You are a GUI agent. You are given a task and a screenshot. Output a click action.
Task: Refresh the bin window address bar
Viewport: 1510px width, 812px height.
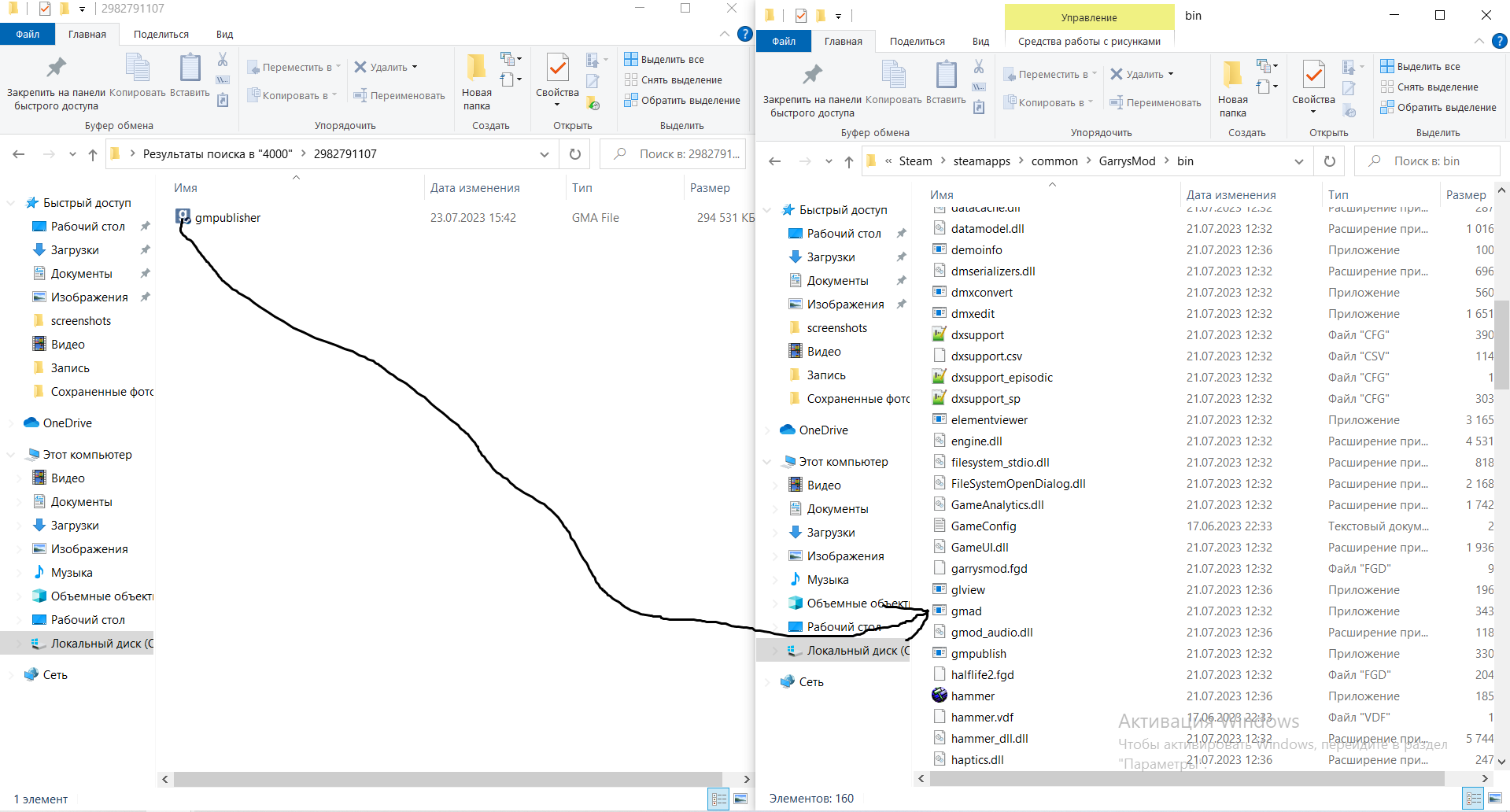pyautogui.click(x=1330, y=161)
